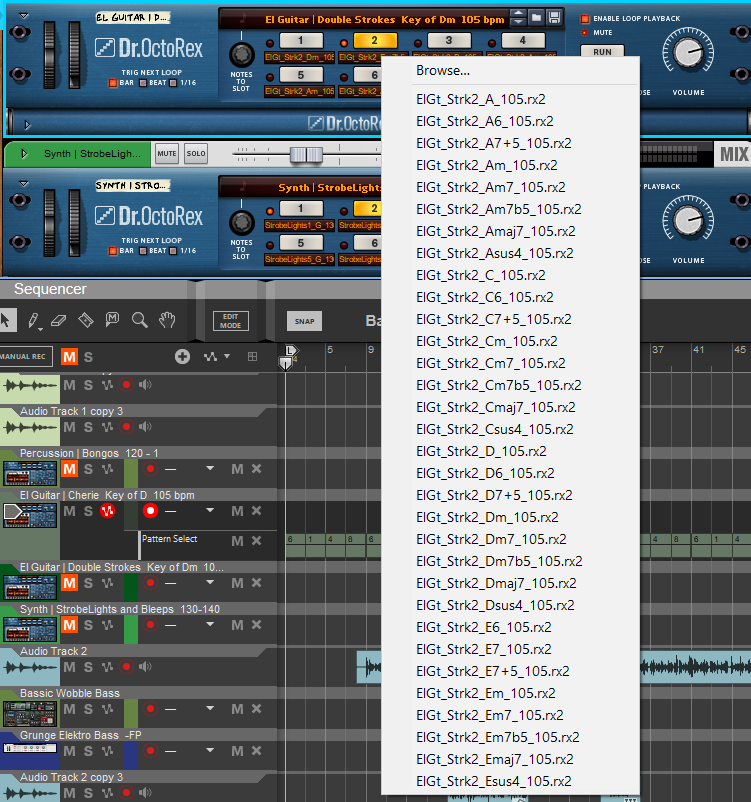Image resolution: width=751 pixels, height=802 pixels.
Task: Click the add track plus icon
Action: click(182, 357)
